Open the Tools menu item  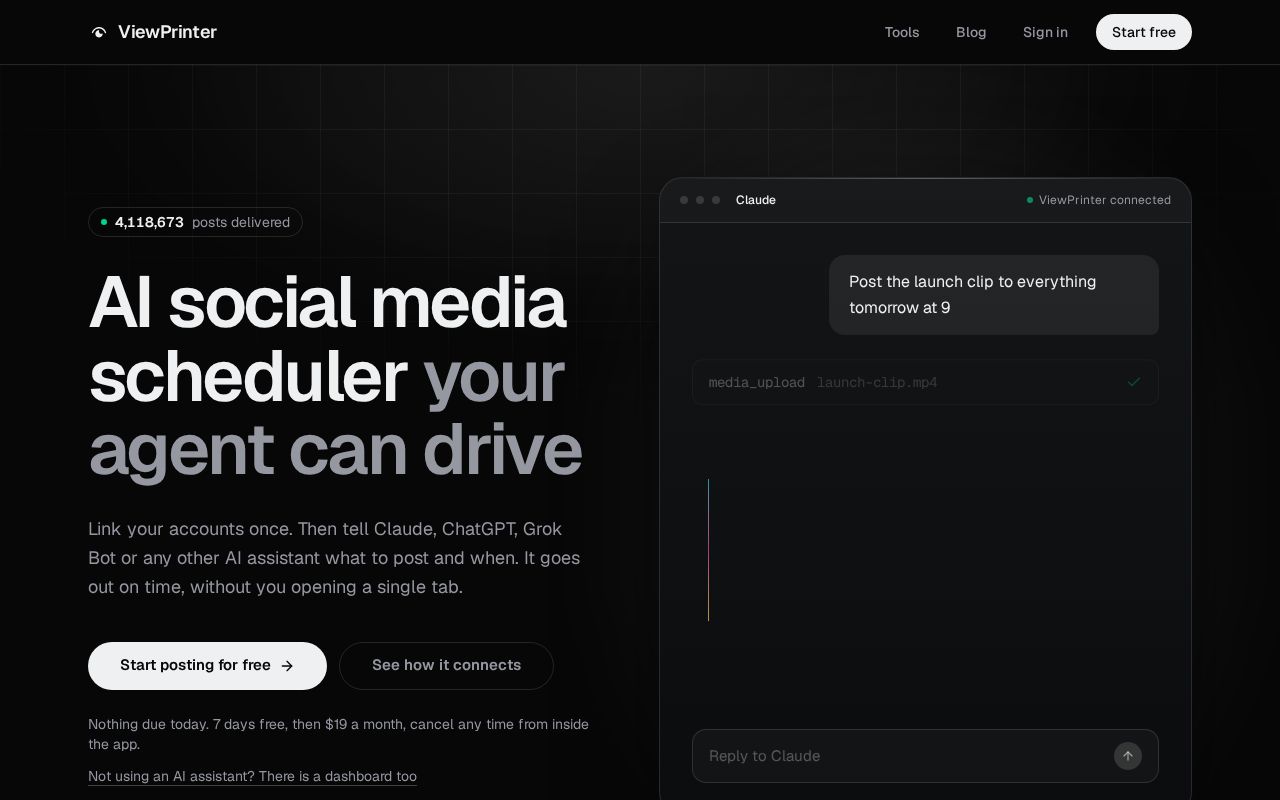pos(902,32)
